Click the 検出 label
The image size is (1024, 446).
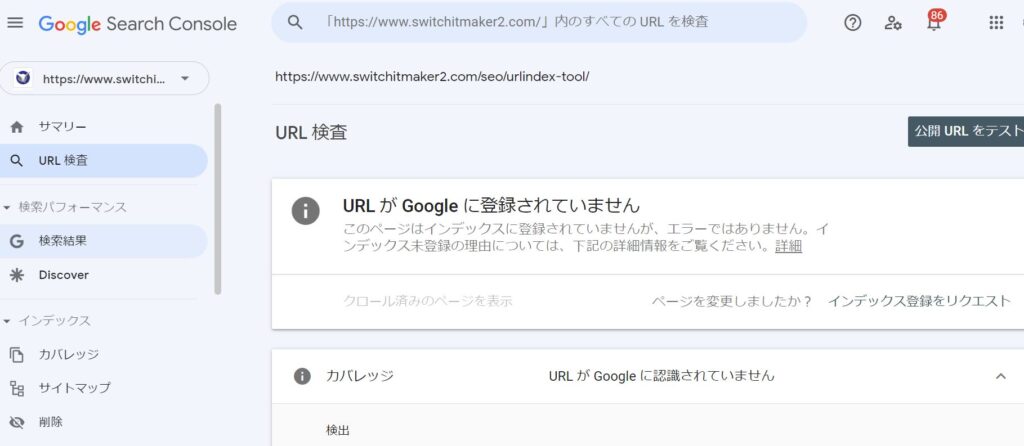click(x=338, y=430)
